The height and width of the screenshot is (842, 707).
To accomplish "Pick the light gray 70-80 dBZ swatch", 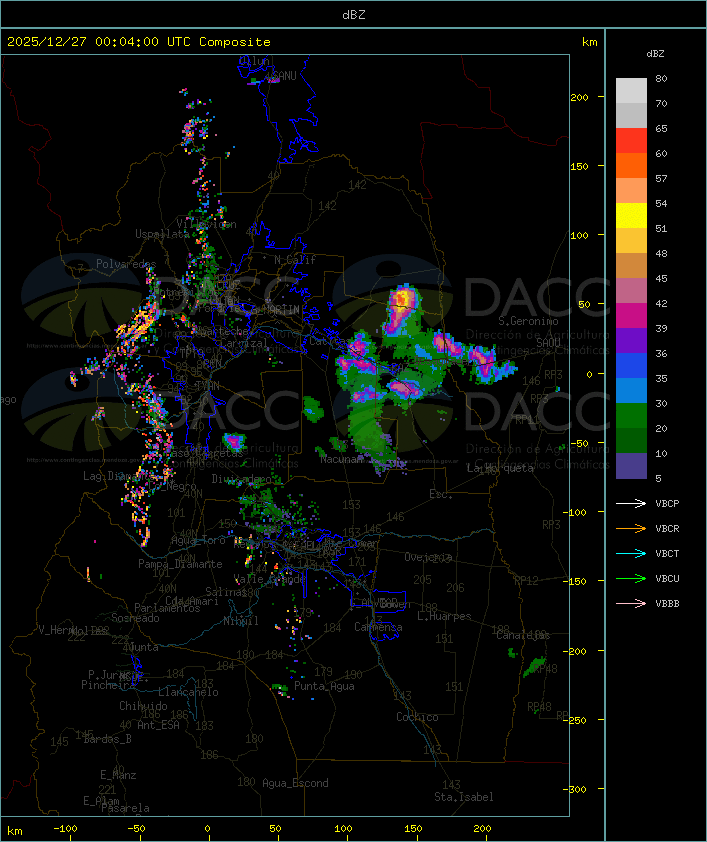I will (631, 90).
